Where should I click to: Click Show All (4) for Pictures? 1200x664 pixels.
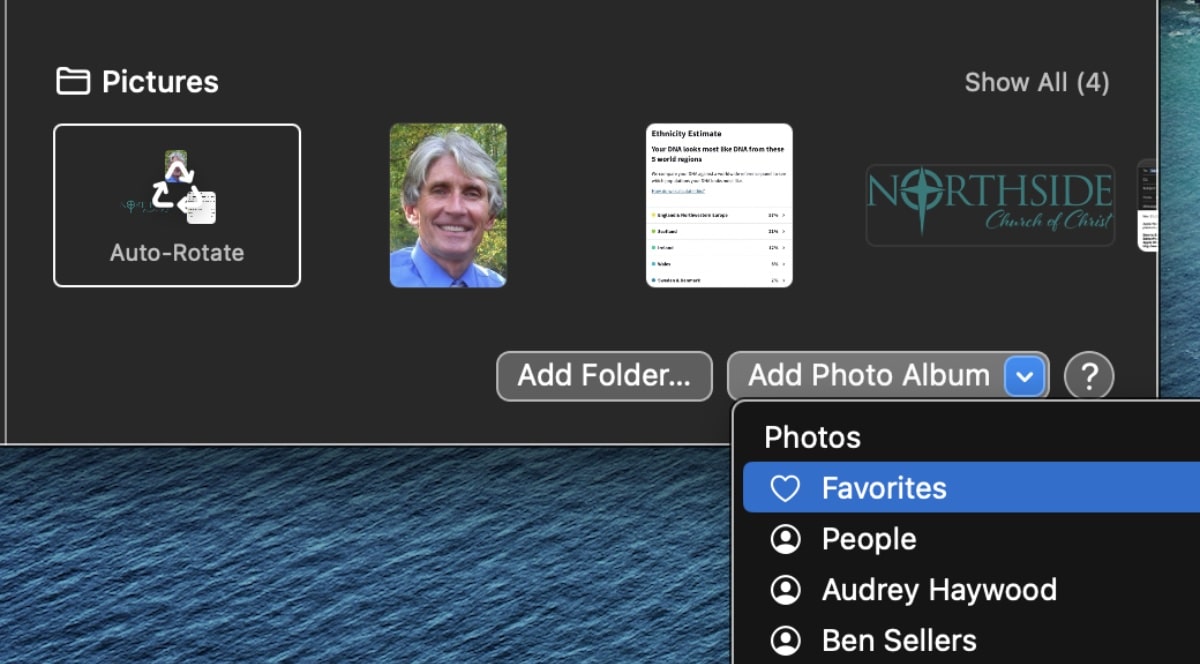tap(1036, 82)
